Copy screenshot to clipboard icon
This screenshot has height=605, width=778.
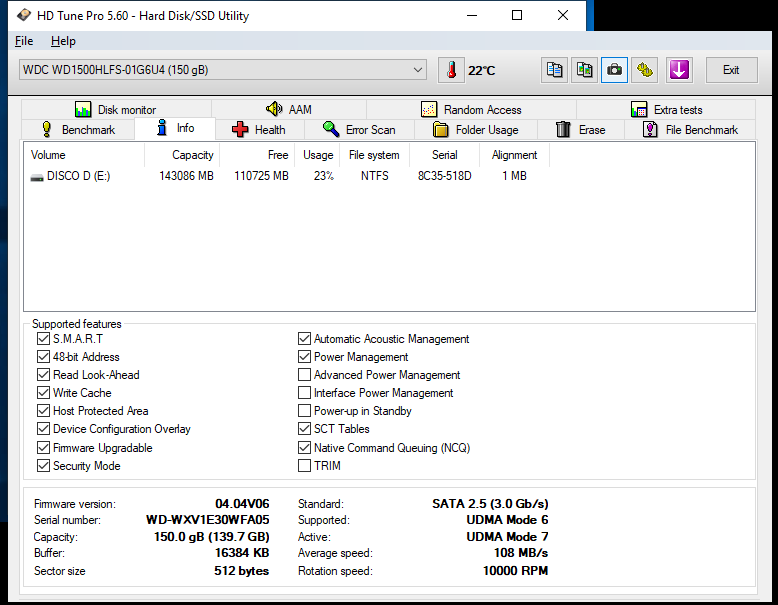[x=584, y=70]
